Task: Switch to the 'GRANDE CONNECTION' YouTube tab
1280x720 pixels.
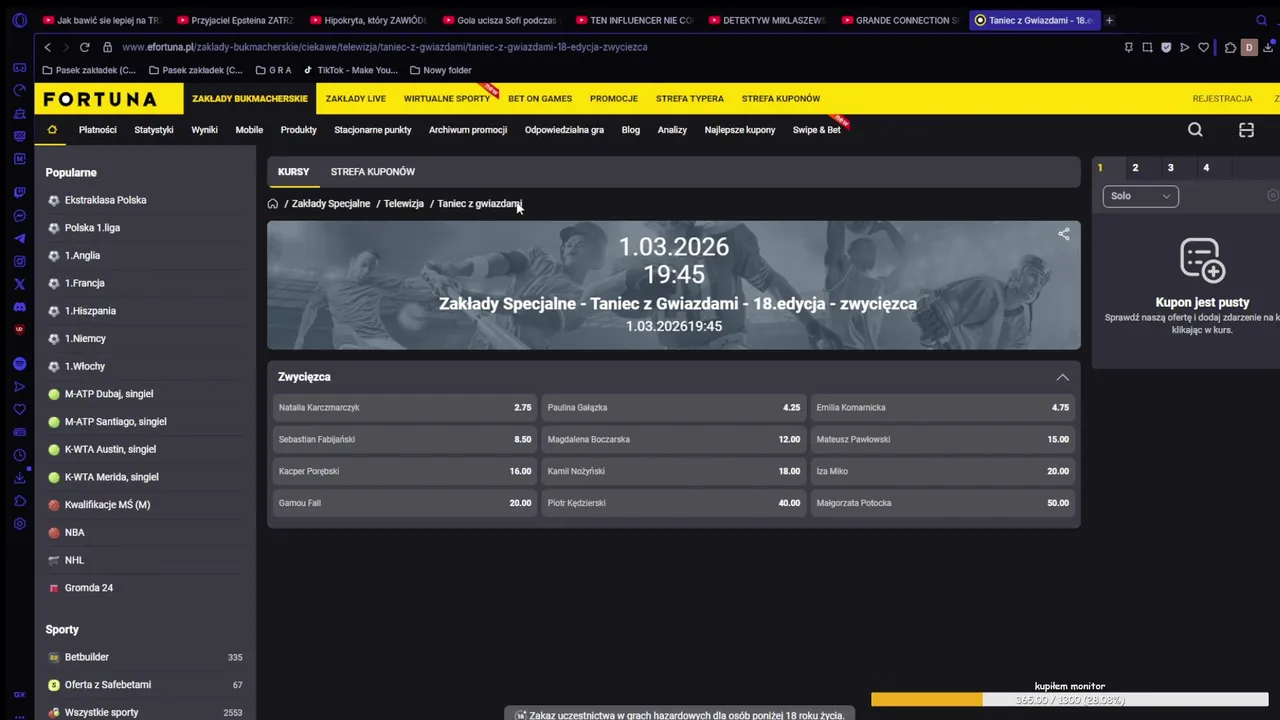Action: (899, 20)
